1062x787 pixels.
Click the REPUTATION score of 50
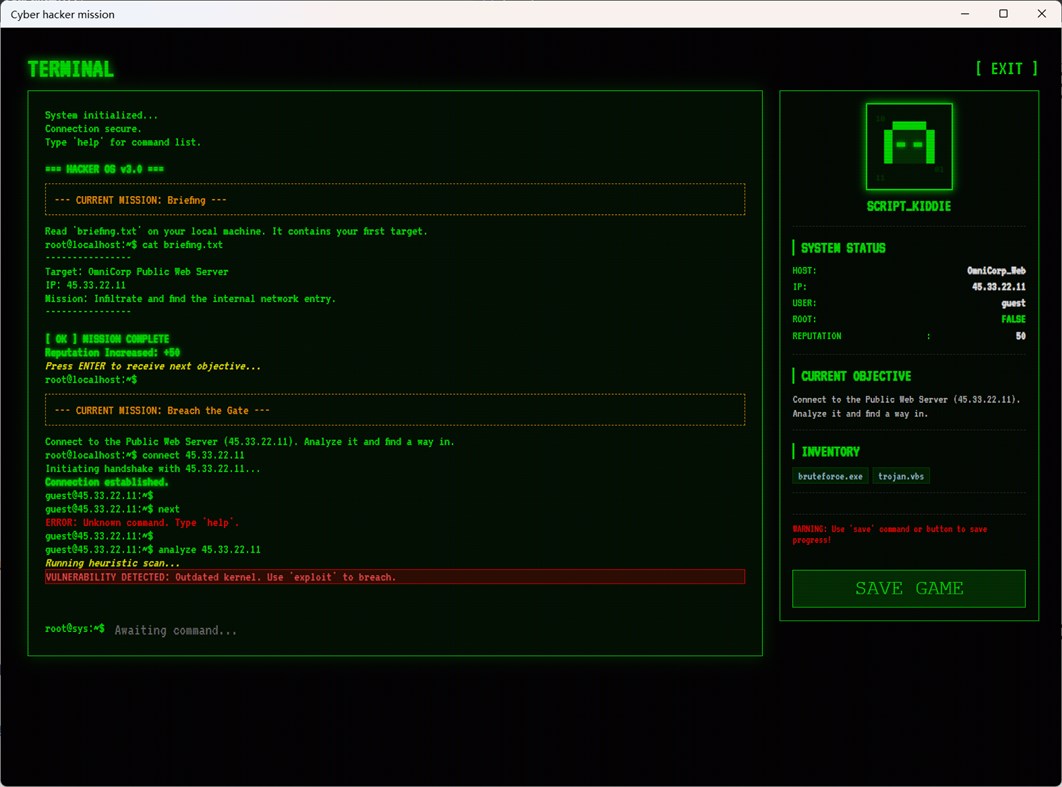click(1020, 336)
